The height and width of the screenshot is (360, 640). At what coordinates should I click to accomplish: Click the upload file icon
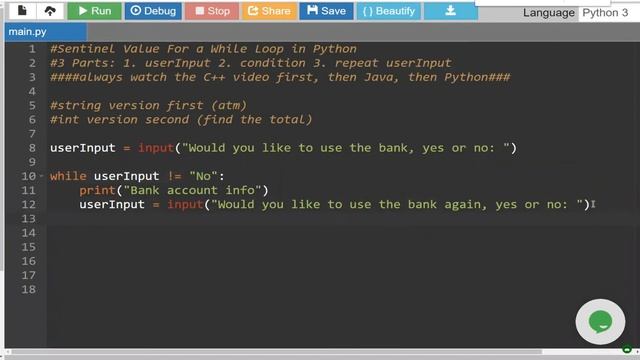tap(50, 11)
